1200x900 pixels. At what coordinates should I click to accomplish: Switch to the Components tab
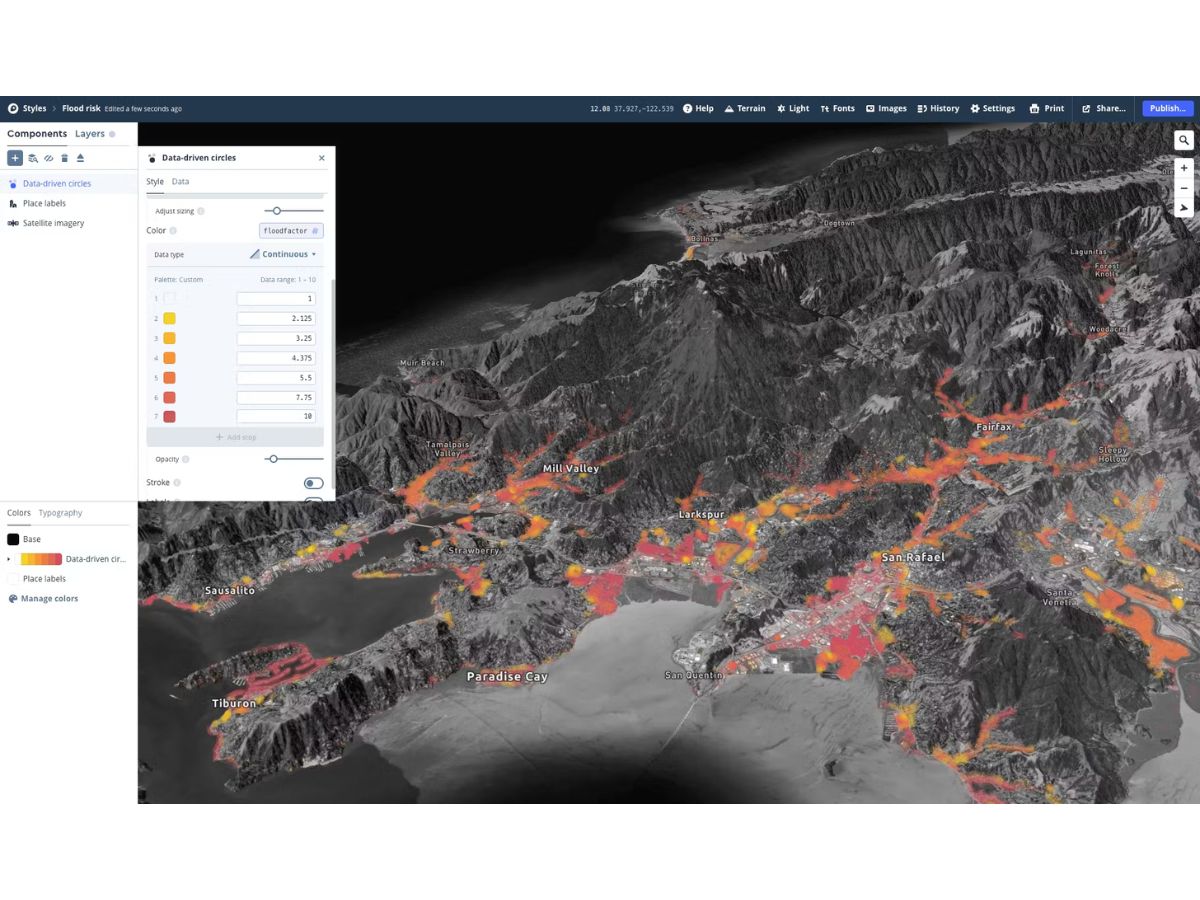coord(37,133)
